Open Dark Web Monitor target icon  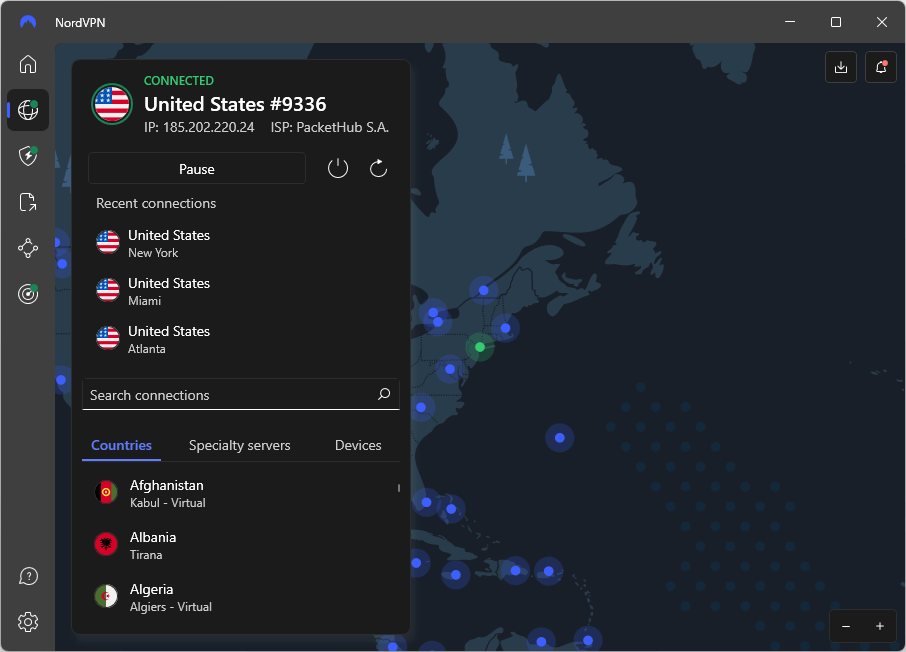tap(28, 294)
